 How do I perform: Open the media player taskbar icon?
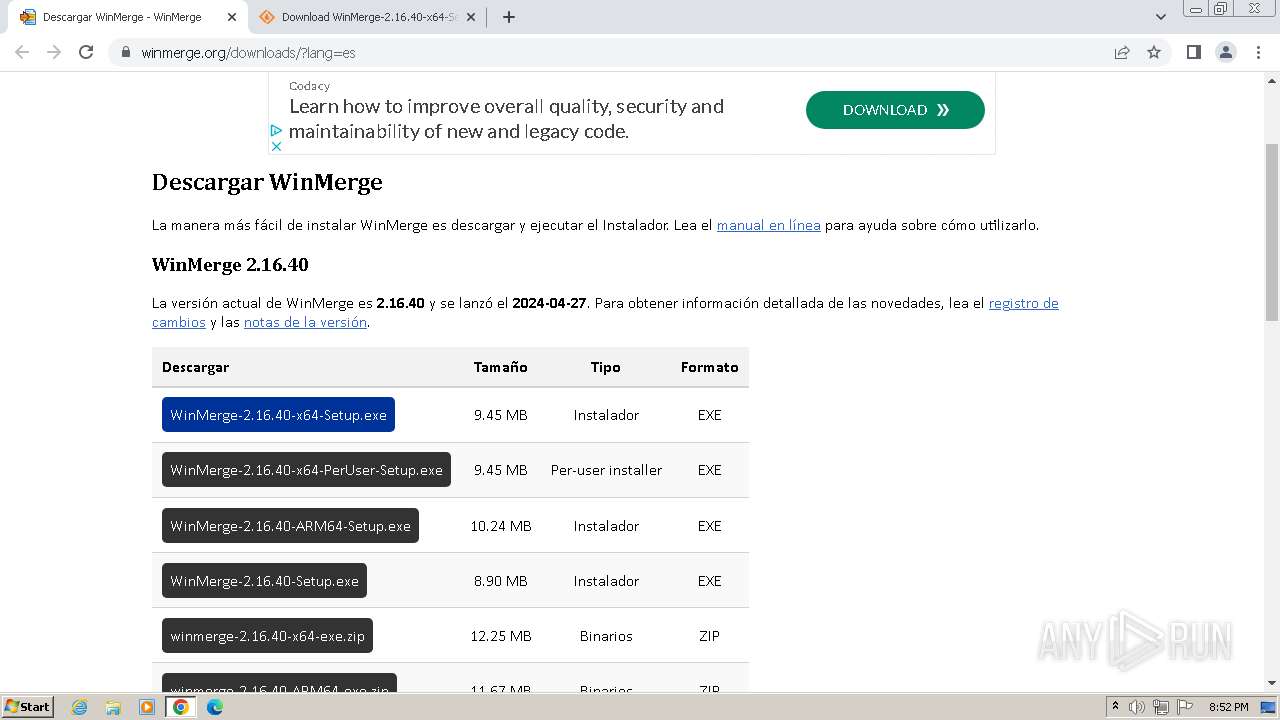[x=147, y=707]
